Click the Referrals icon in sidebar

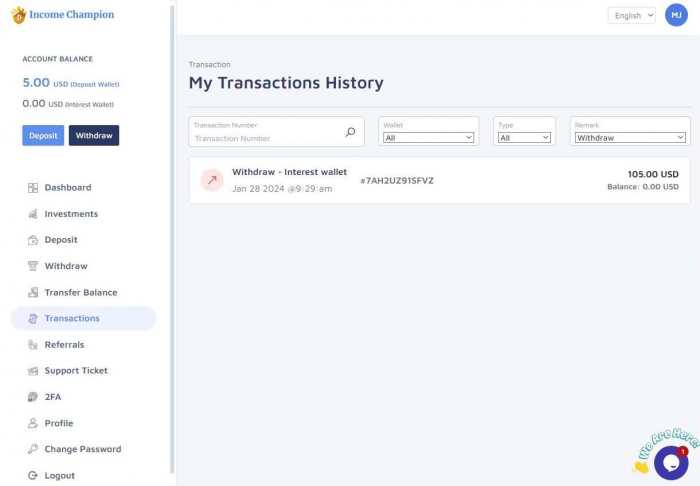point(33,345)
